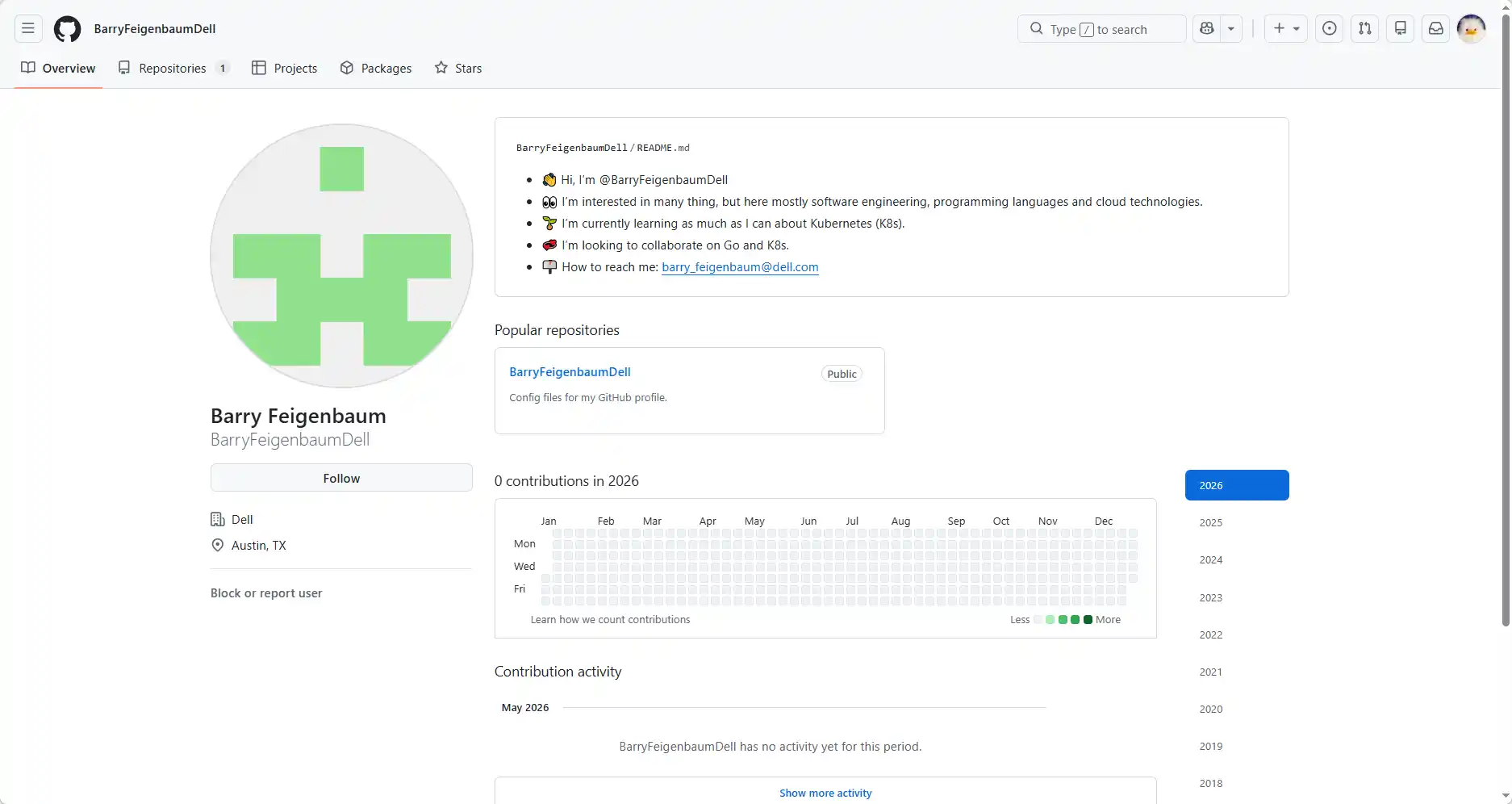Open the Pull requests icon in header
This screenshot has height=804, width=1512.
[1365, 29]
